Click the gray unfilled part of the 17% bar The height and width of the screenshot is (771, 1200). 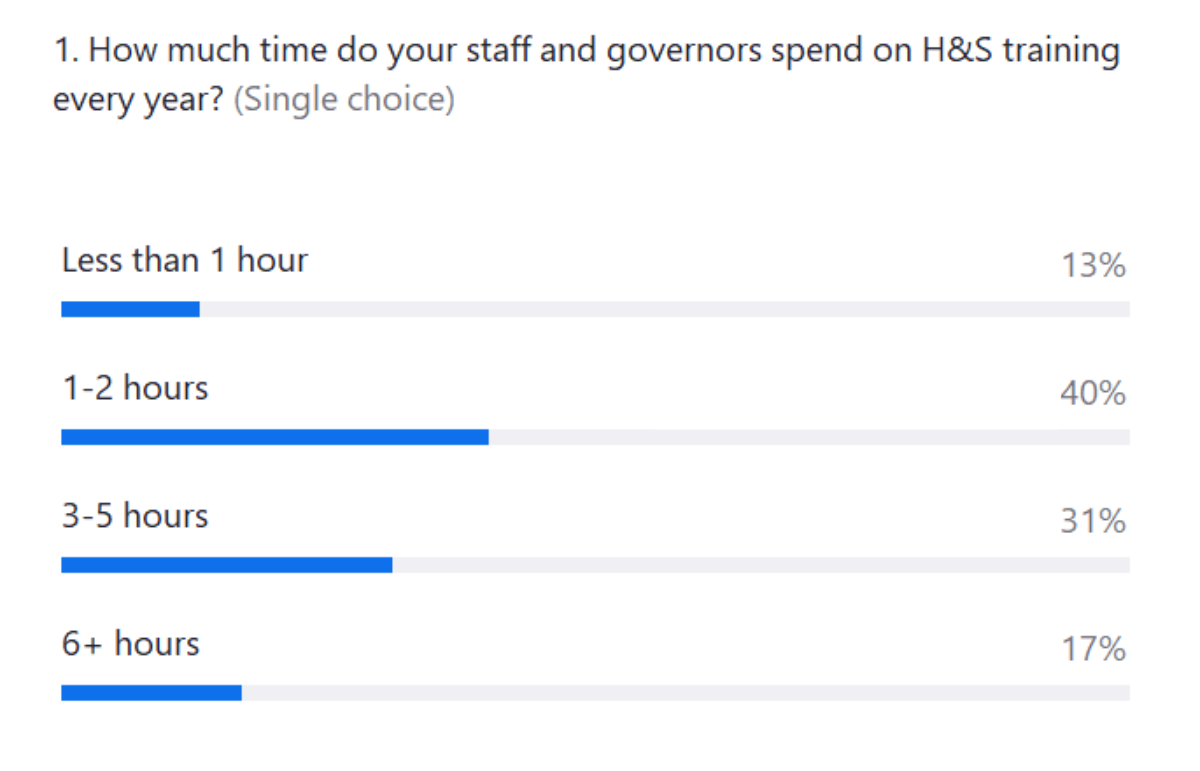click(x=685, y=693)
